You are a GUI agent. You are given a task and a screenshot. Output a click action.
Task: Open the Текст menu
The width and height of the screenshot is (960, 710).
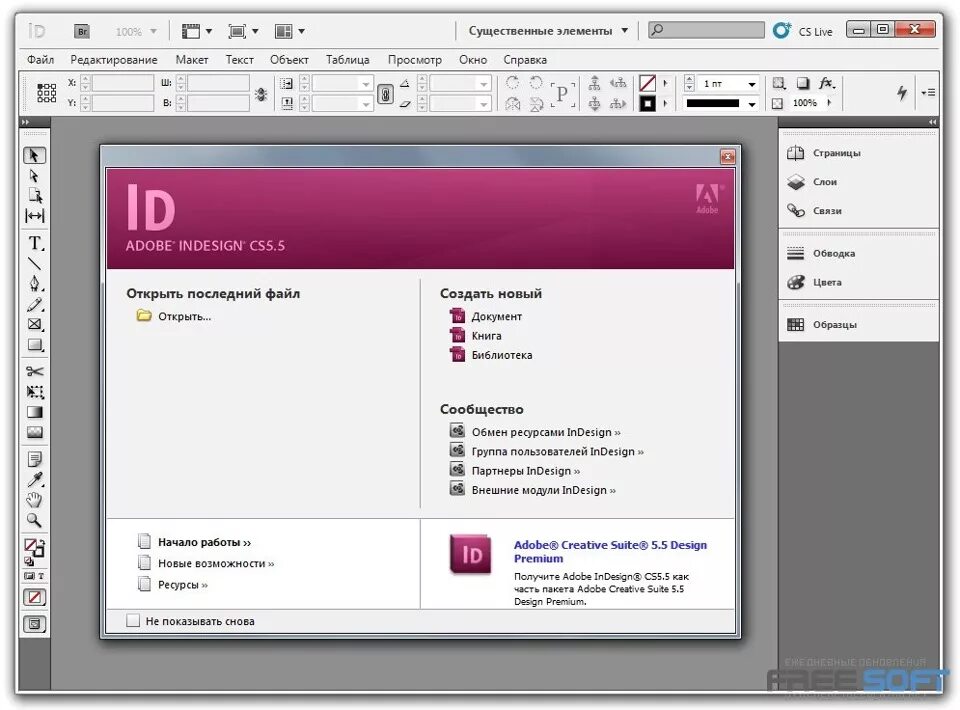pos(239,60)
